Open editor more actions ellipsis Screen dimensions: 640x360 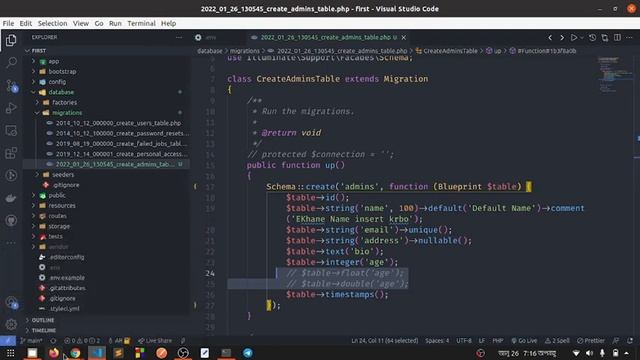click(629, 38)
